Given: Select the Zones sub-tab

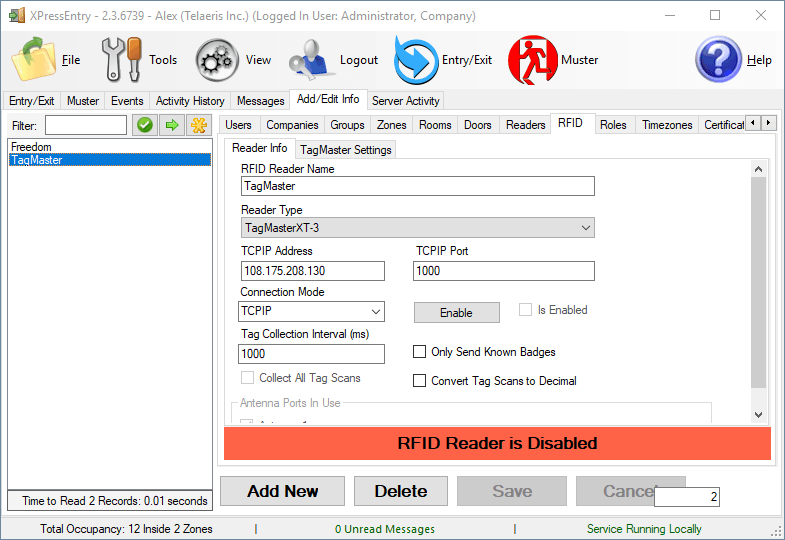Looking at the screenshot, I should tap(391, 125).
